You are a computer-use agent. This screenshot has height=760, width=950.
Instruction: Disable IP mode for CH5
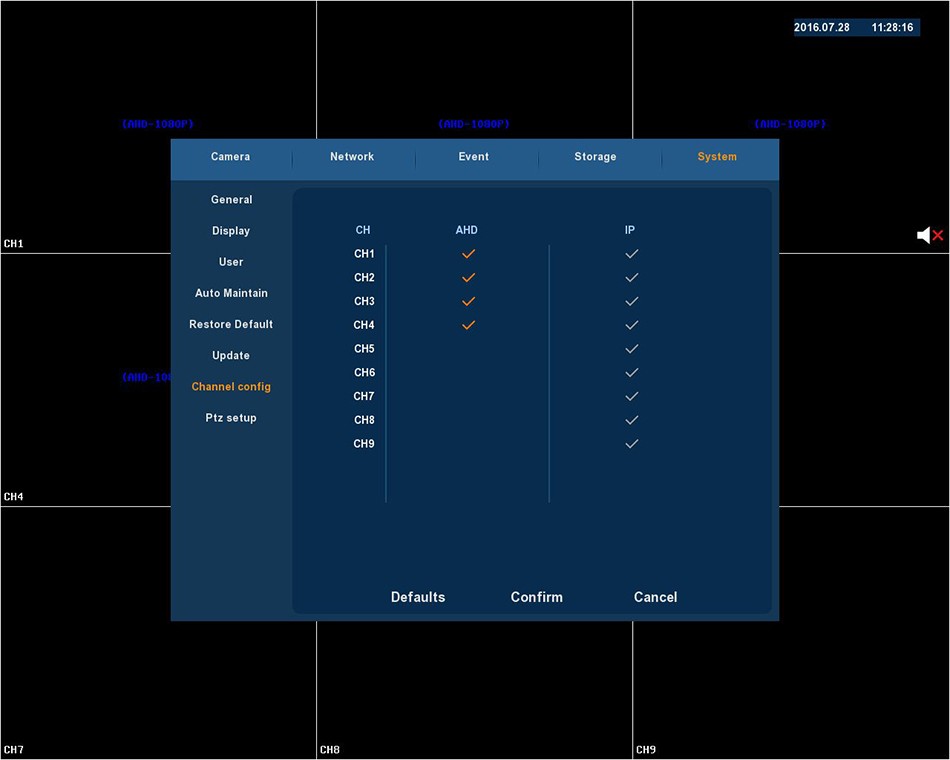tap(631, 349)
